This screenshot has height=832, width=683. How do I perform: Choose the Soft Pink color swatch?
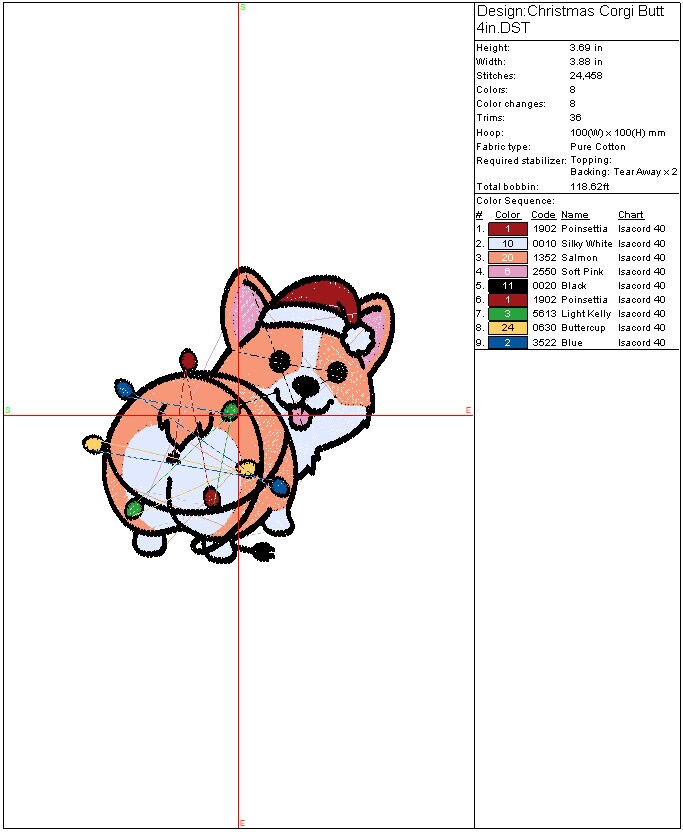(507, 272)
